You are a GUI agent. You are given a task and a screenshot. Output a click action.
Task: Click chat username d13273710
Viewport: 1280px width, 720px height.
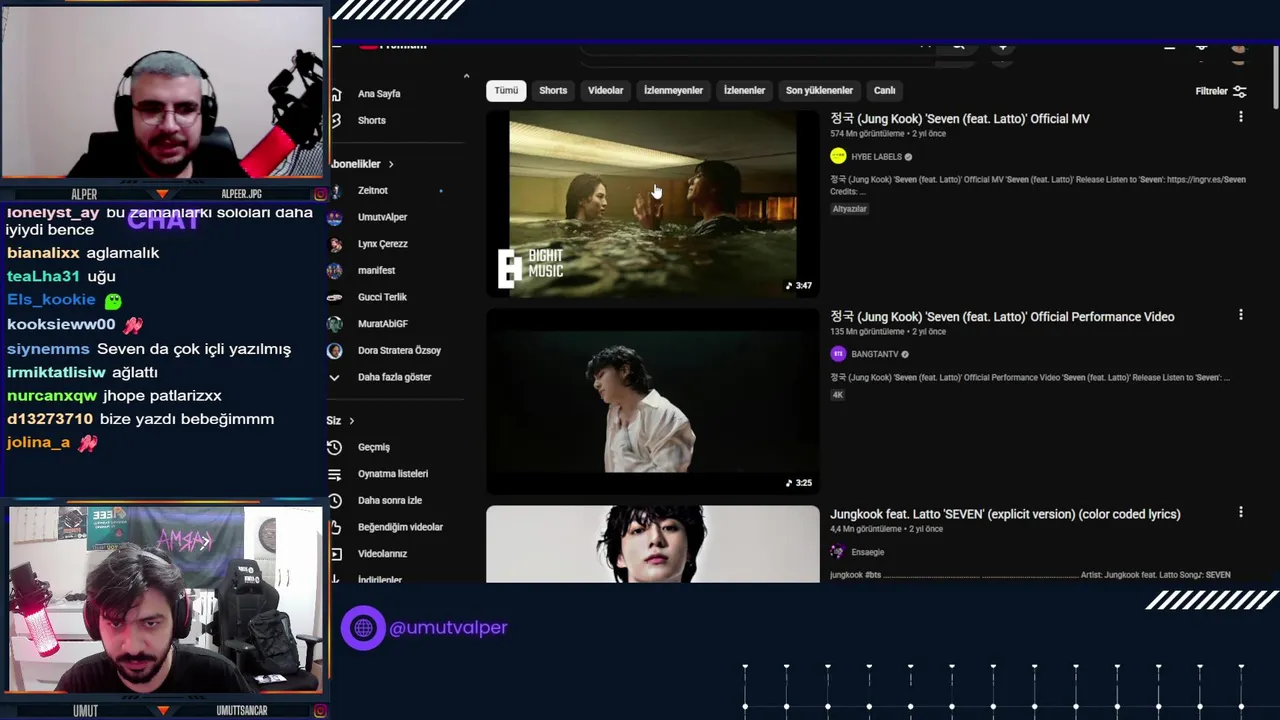coord(50,419)
